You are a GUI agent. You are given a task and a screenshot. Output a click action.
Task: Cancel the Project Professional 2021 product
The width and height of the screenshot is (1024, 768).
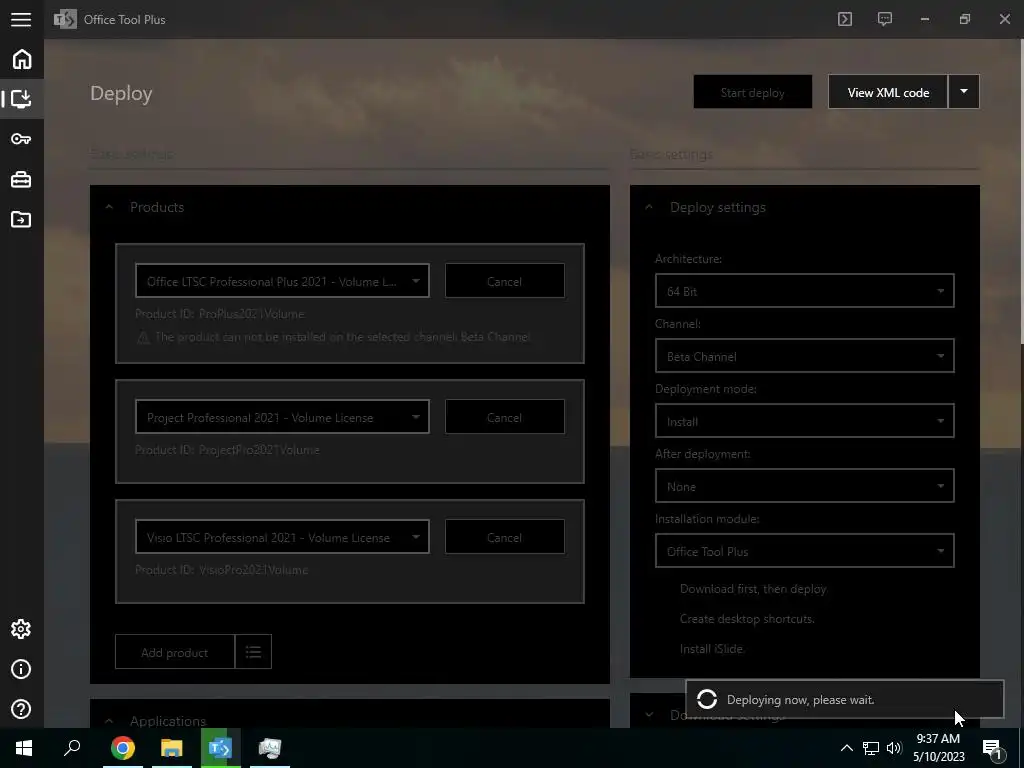[505, 417]
